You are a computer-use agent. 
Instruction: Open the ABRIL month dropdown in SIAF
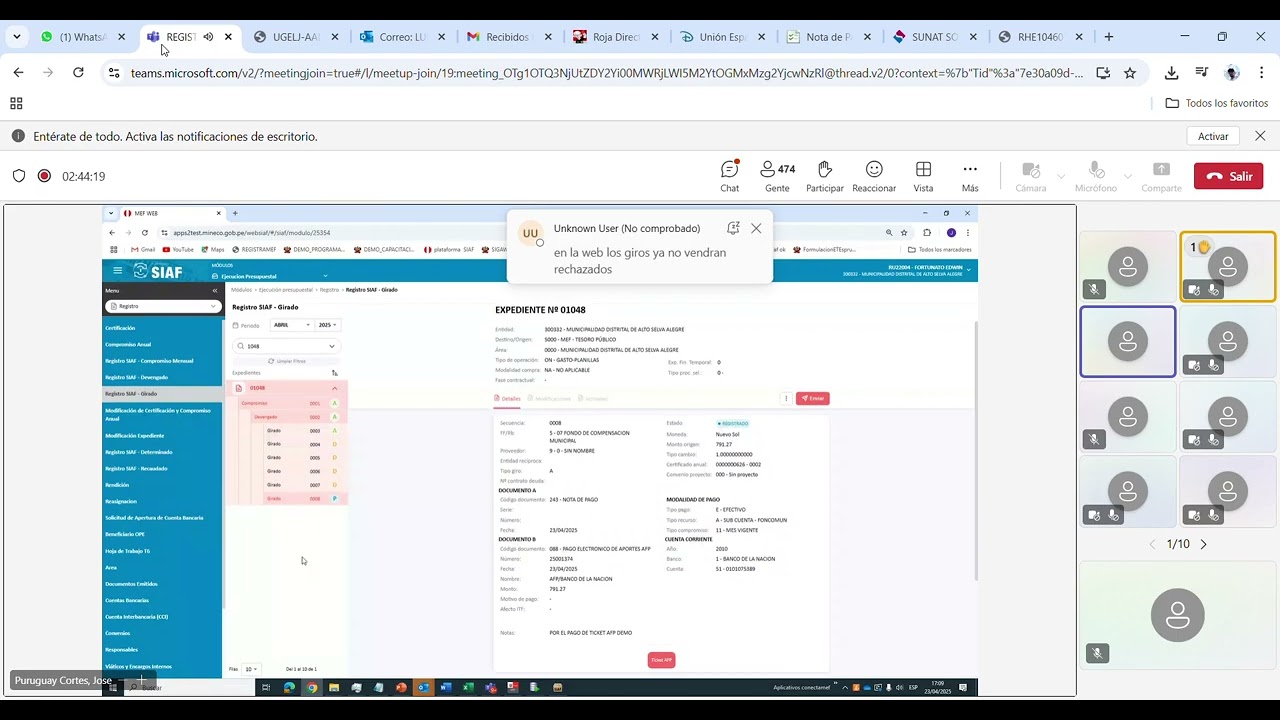292,325
